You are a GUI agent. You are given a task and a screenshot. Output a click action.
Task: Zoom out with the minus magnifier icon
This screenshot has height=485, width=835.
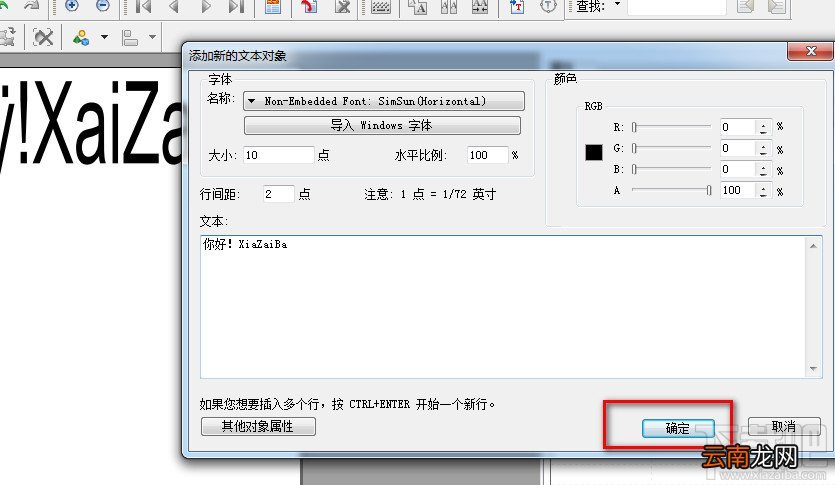102,5
